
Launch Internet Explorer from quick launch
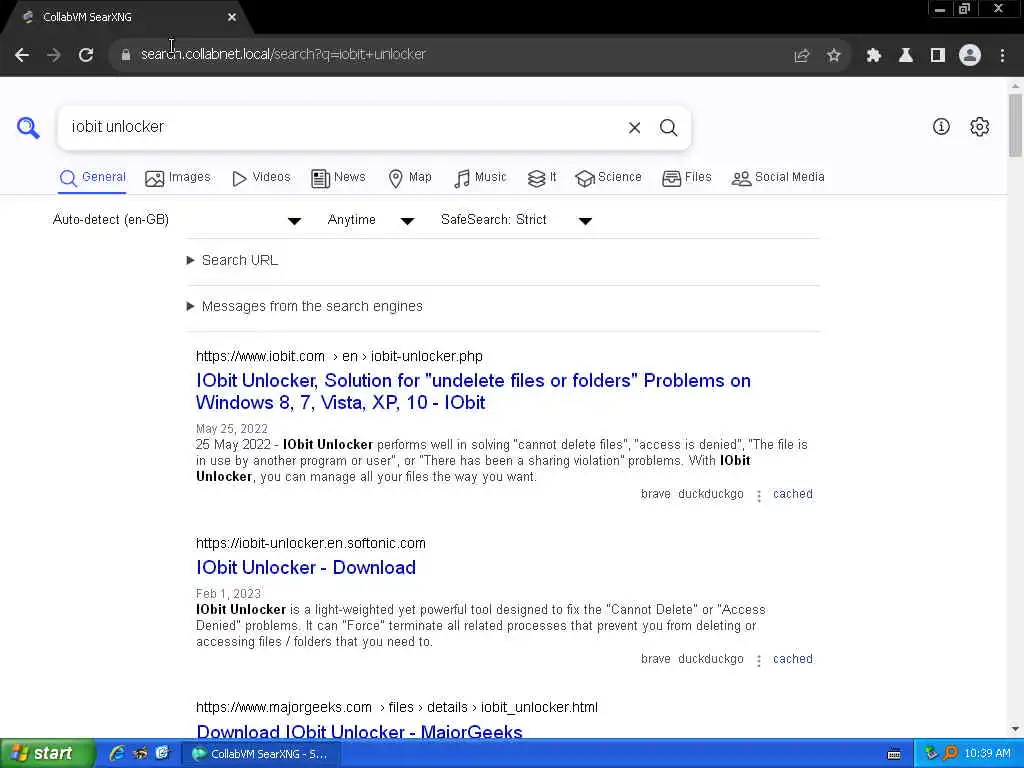tap(117, 754)
